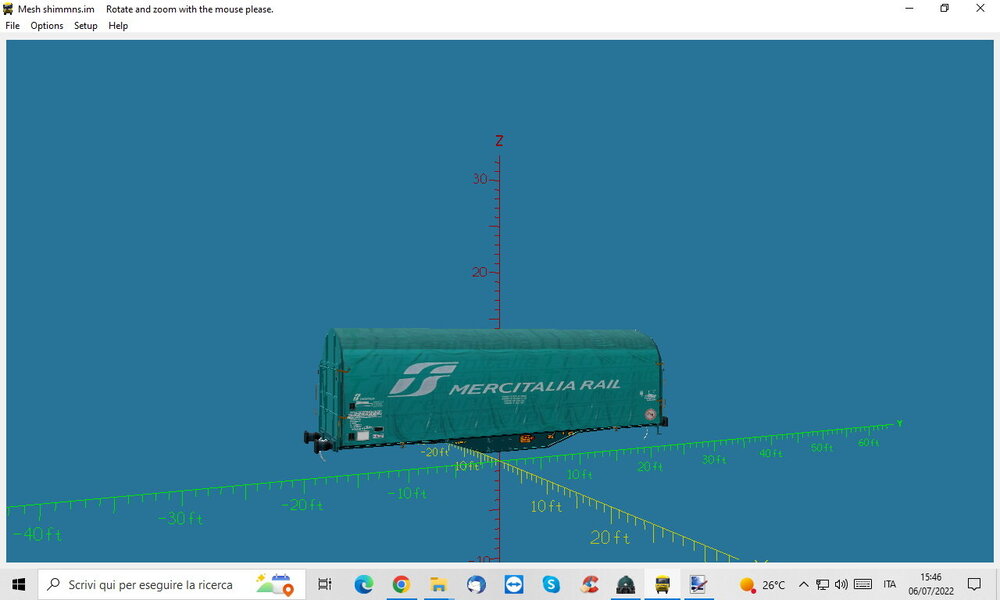The width and height of the screenshot is (1000, 600).
Task: Open the Help menu
Action: click(118, 26)
